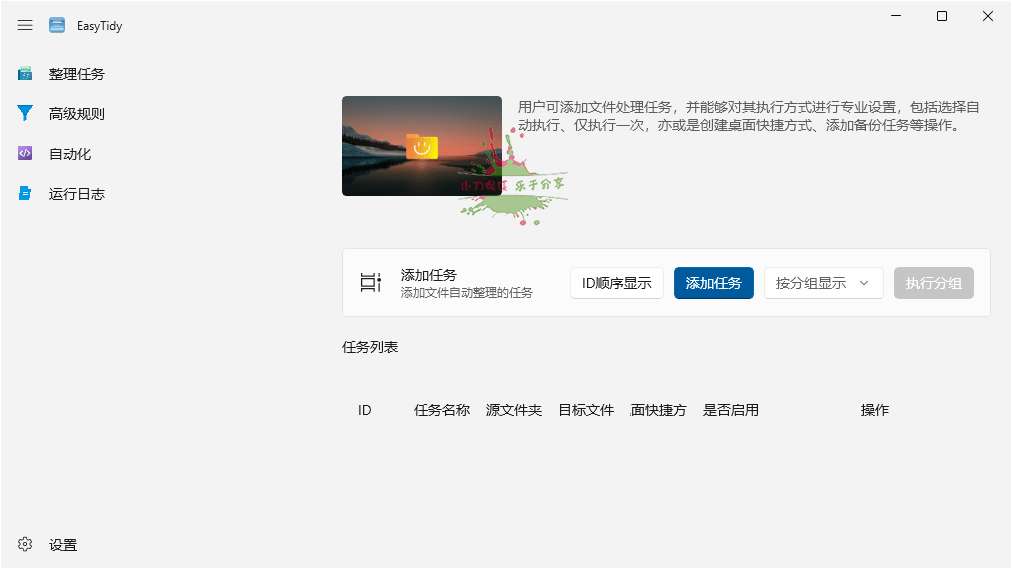Click the hamburger navigation menu icon
1012x569 pixels.
[25, 26]
